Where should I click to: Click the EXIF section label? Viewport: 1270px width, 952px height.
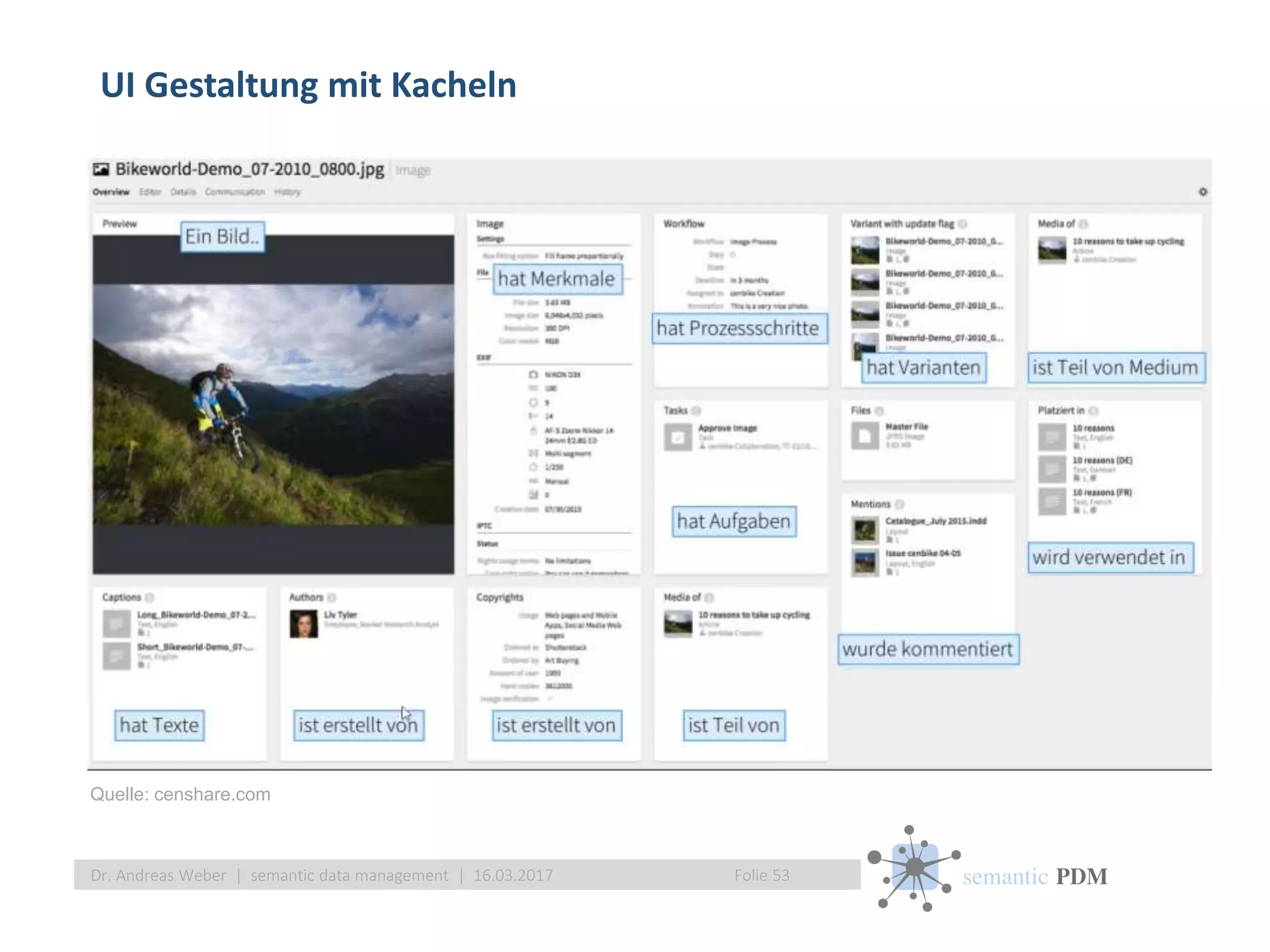[484, 358]
